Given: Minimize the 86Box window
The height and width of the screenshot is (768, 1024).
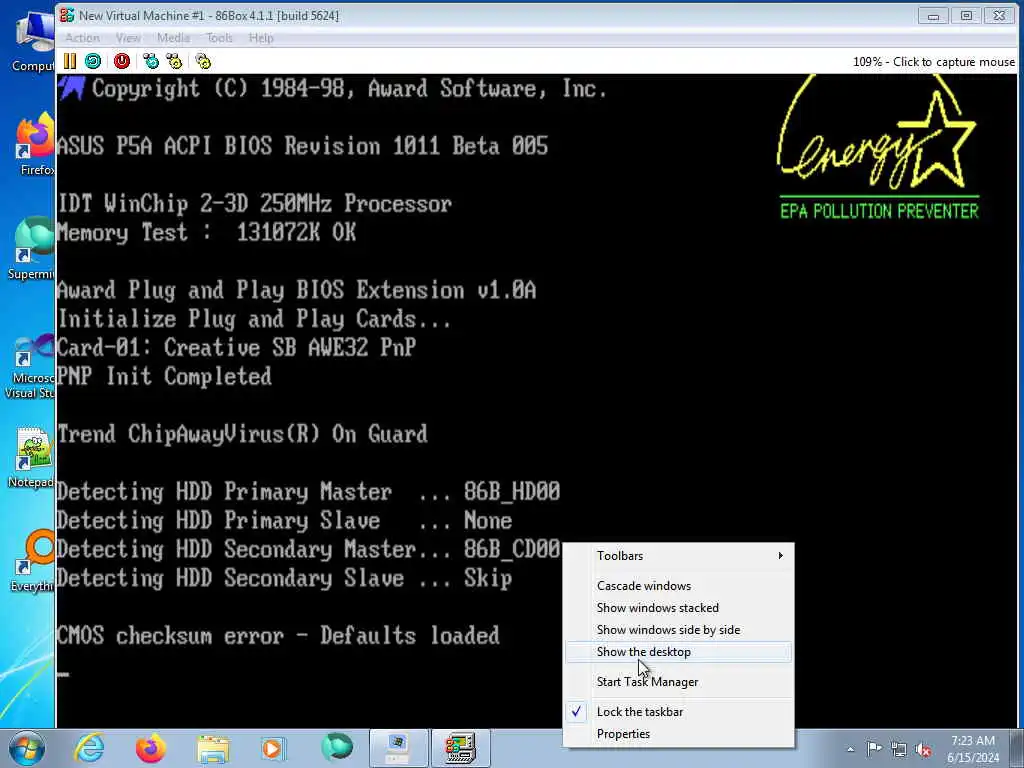Looking at the screenshot, I should pyautogui.click(x=933, y=16).
